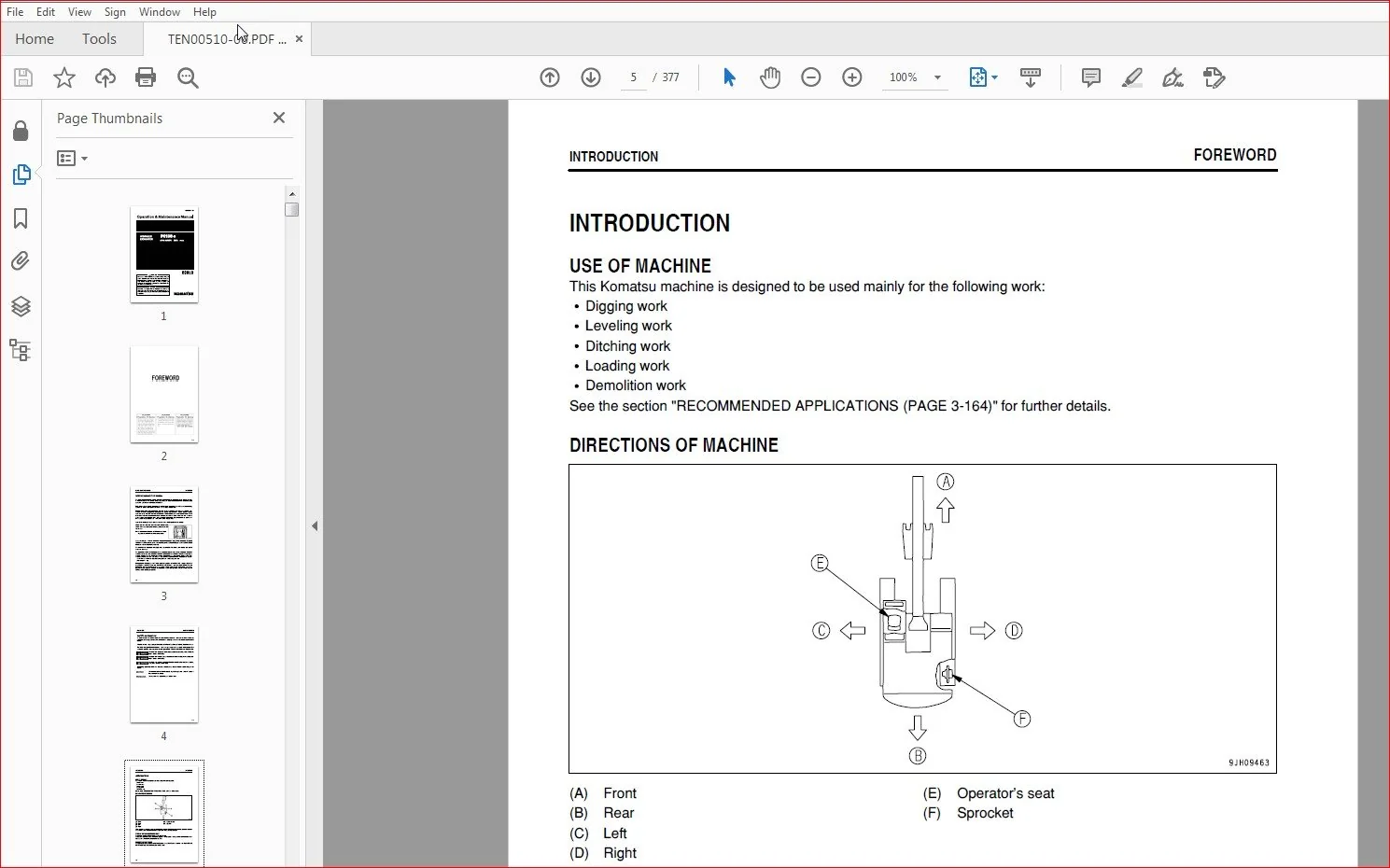Open the File menu
Image resolution: width=1390 pixels, height=868 pixels.
point(15,12)
